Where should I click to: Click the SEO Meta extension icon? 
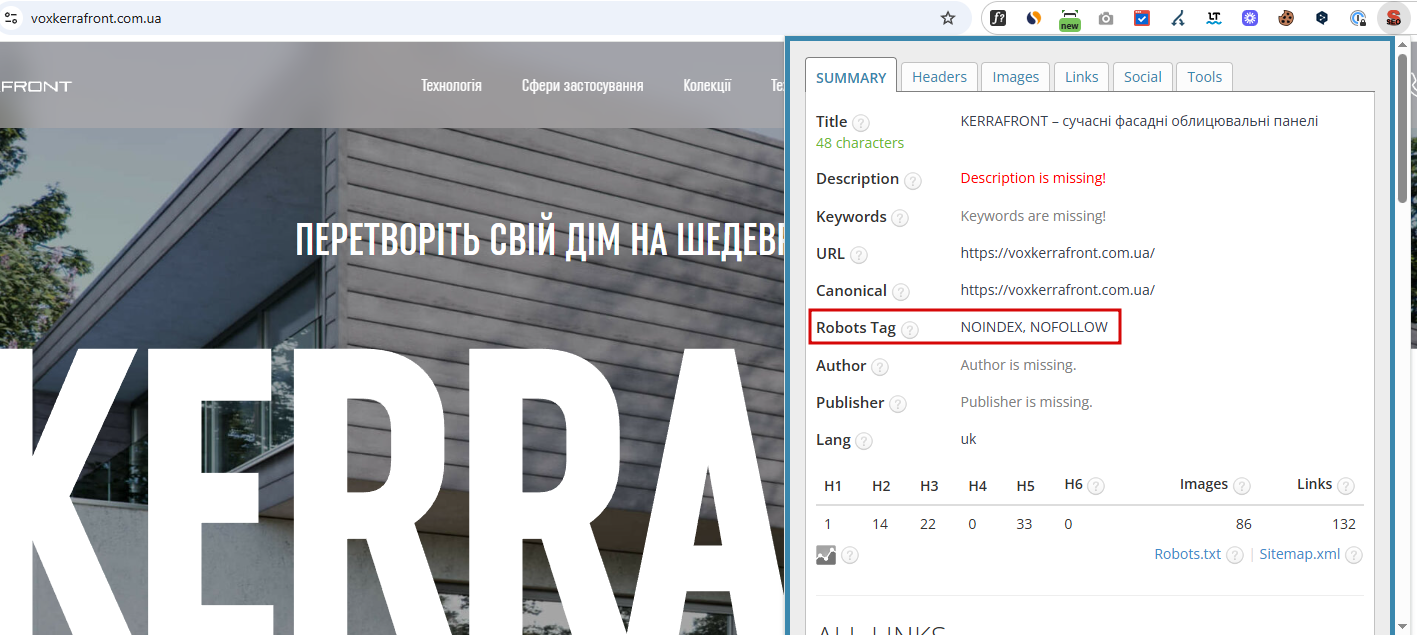(x=1393, y=18)
